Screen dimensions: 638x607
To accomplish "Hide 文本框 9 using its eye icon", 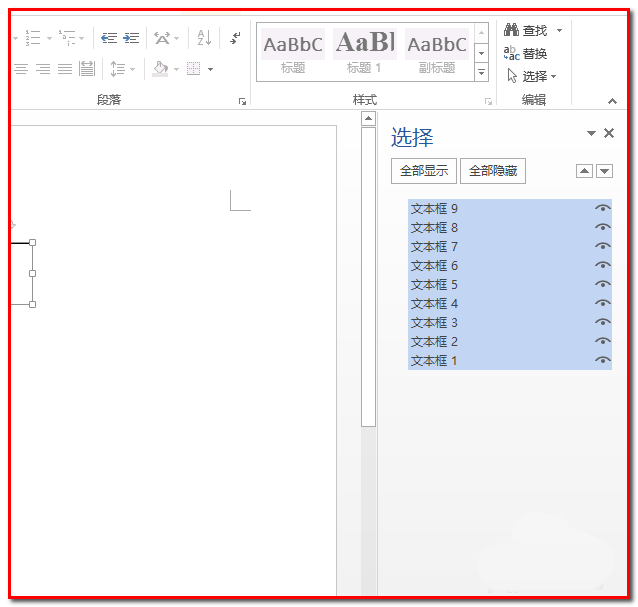I will (602, 209).
